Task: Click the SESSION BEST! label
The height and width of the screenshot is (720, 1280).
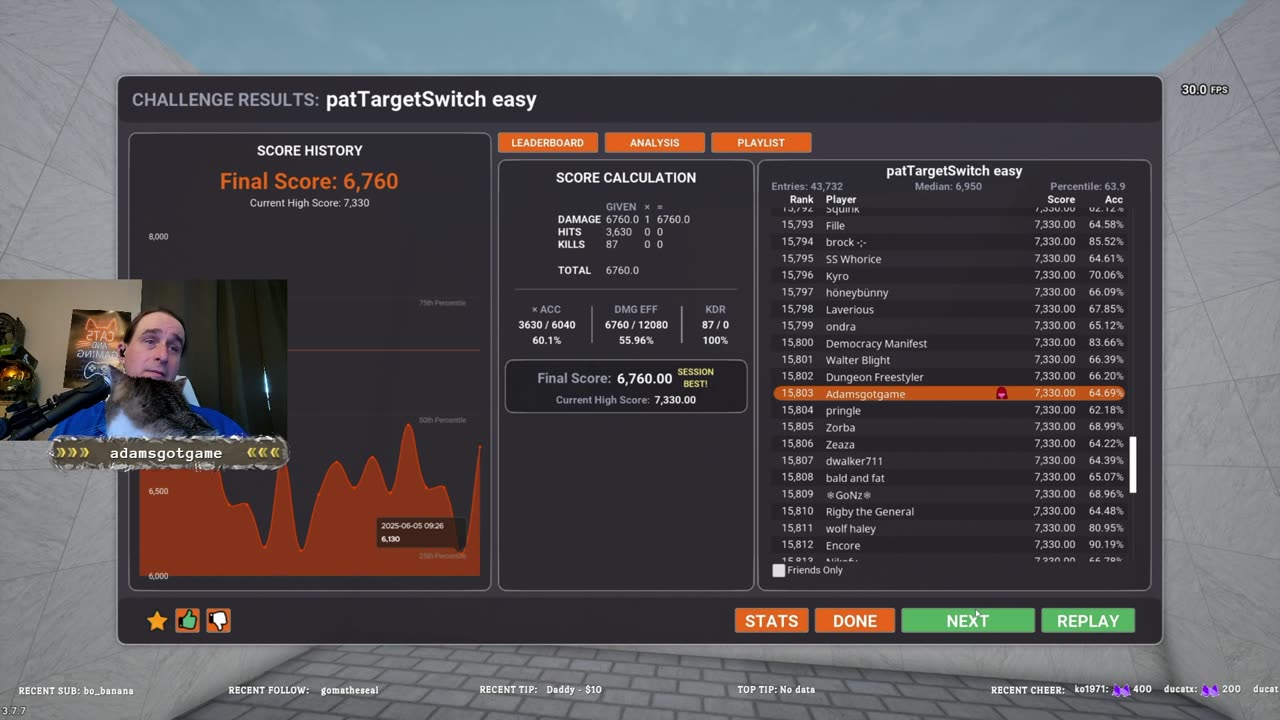Action: (696, 378)
